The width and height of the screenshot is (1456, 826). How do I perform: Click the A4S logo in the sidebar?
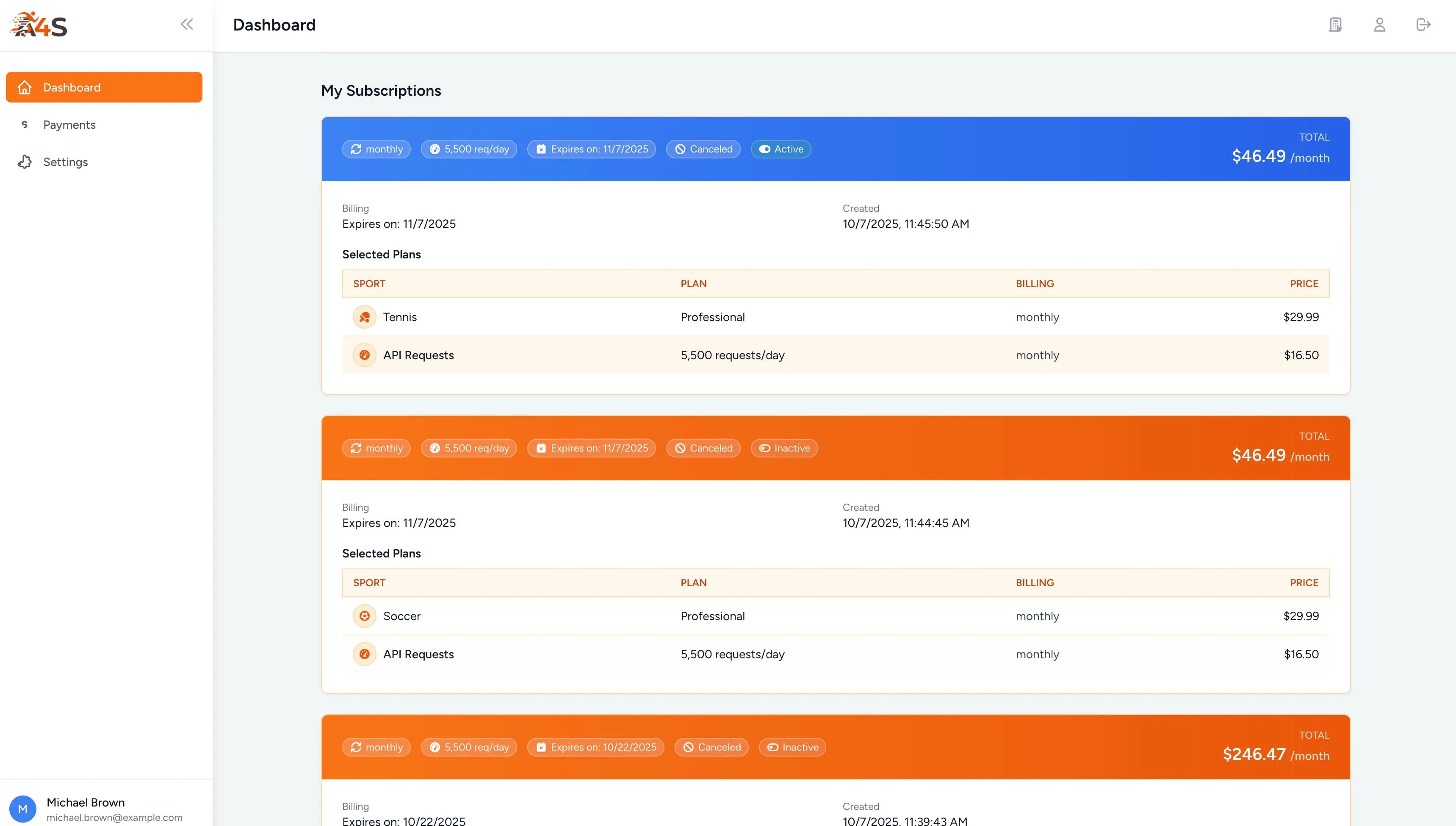(x=38, y=24)
